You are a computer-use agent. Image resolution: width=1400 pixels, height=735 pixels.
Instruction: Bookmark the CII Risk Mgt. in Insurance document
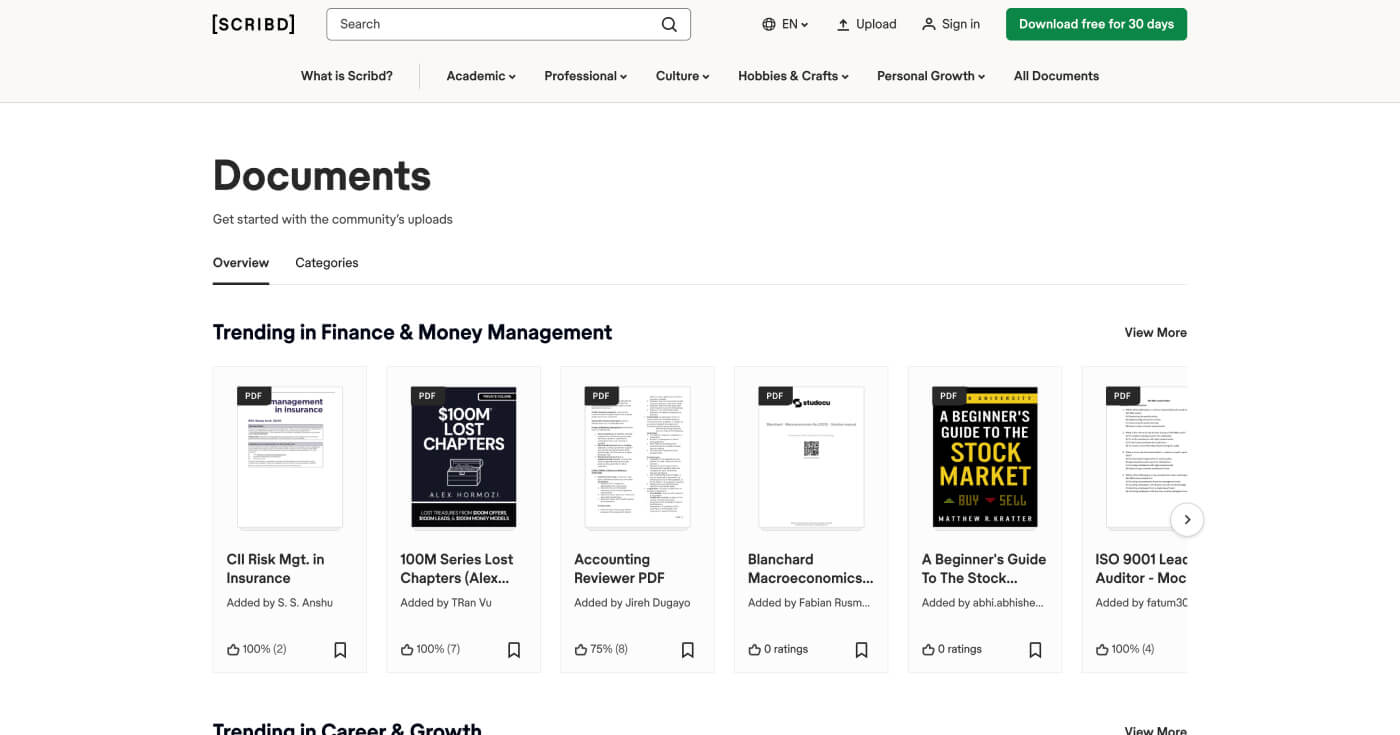tap(339, 649)
